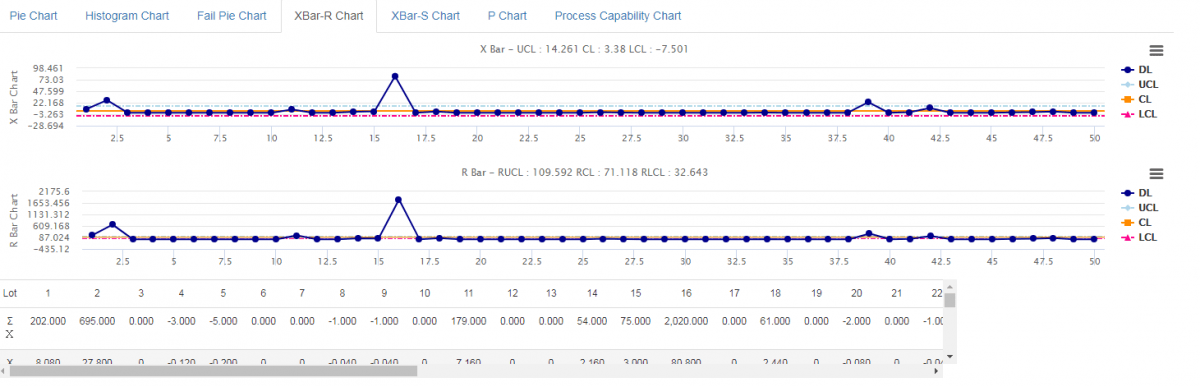Click the peak data point in R Bar chart
This screenshot has height=386, width=1200.
point(398,200)
